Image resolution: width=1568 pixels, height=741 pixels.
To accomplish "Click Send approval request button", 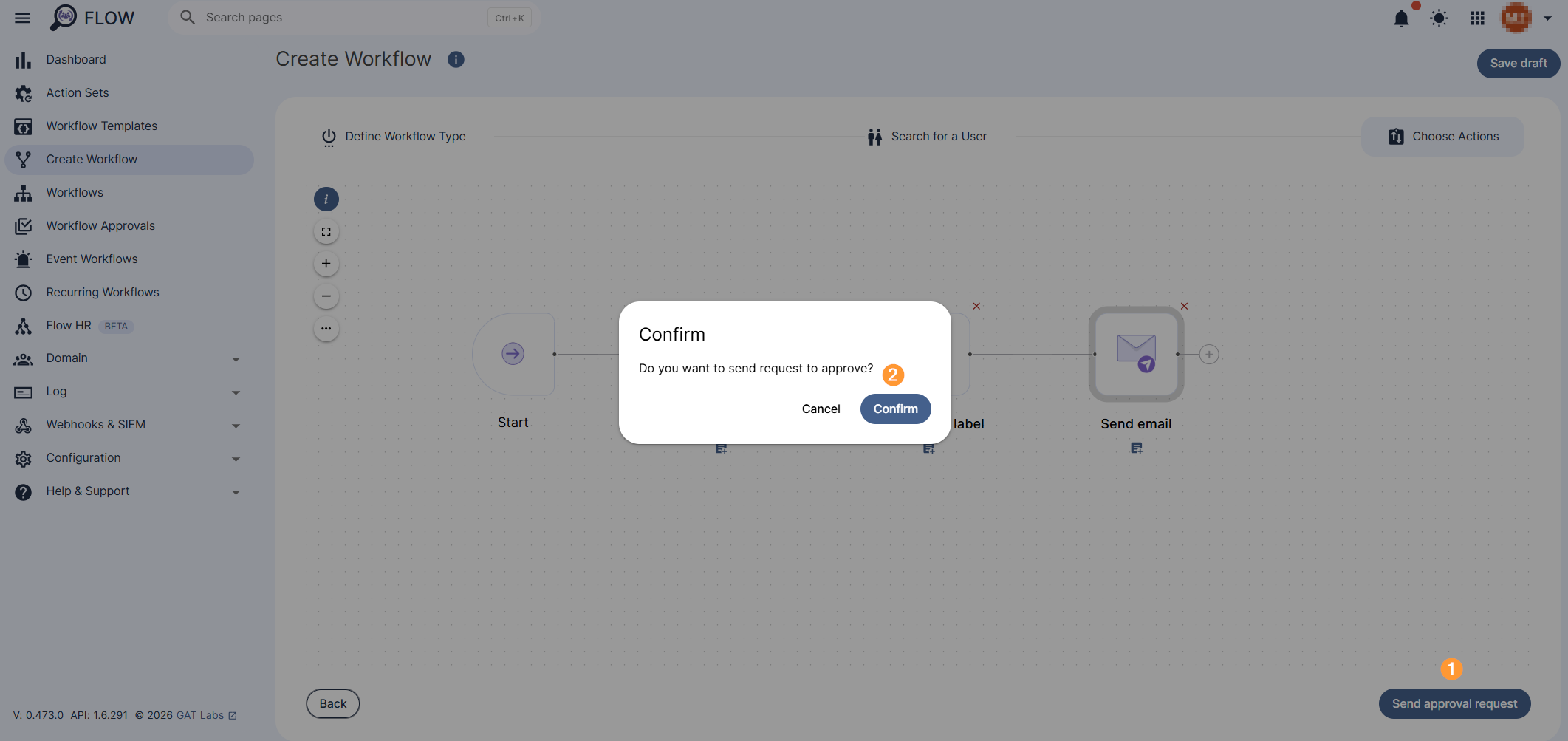I will click(1455, 704).
